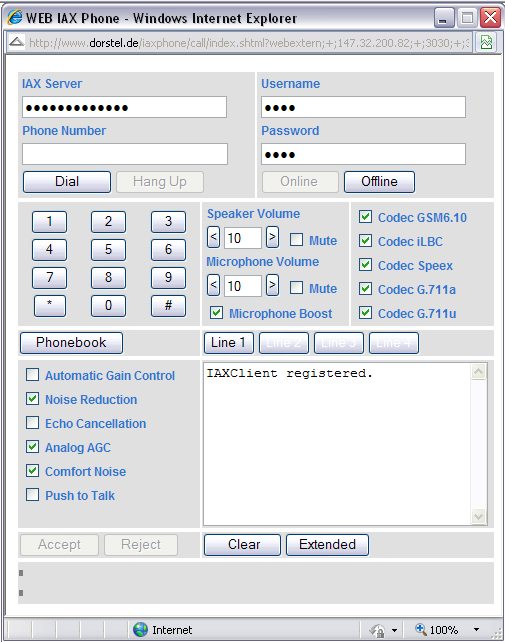The image size is (505, 642).
Task: Toggle Codec iLBC checkbox
Action: coord(365,241)
